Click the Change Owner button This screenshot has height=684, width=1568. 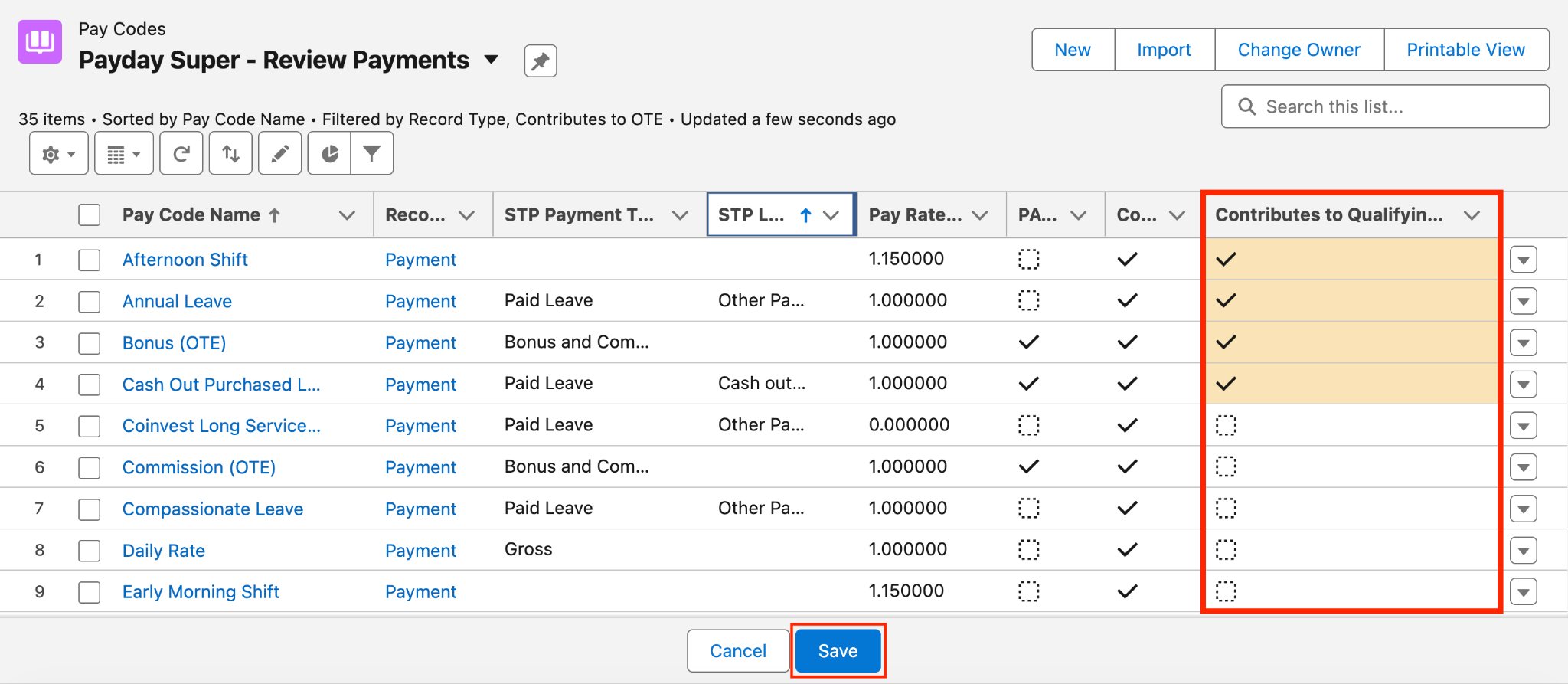coord(1299,50)
